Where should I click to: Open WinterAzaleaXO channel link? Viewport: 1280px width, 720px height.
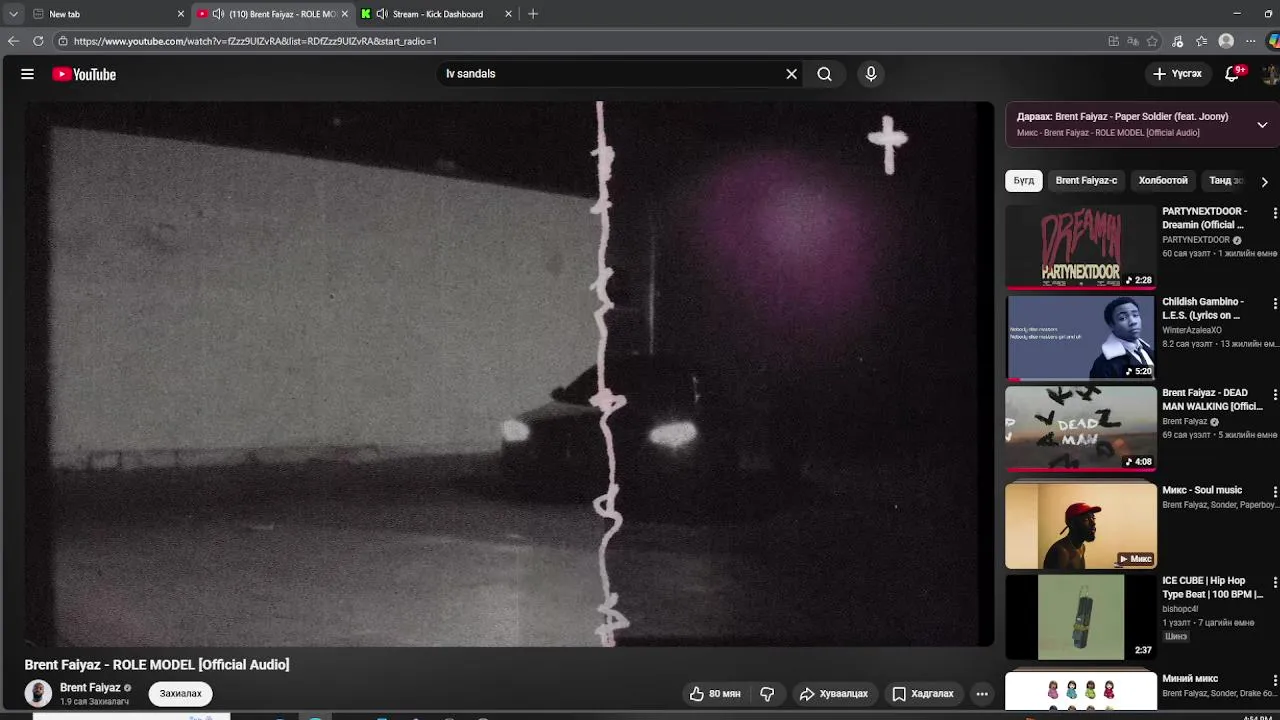click(1192, 330)
